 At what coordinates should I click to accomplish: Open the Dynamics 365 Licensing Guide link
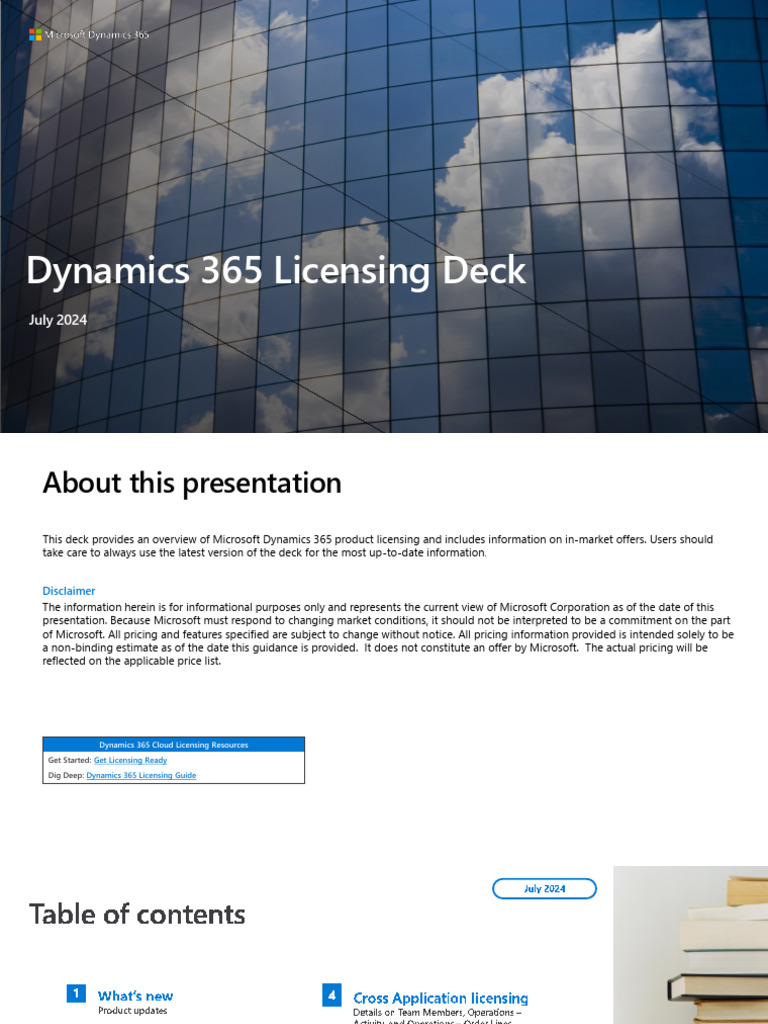(141, 775)
